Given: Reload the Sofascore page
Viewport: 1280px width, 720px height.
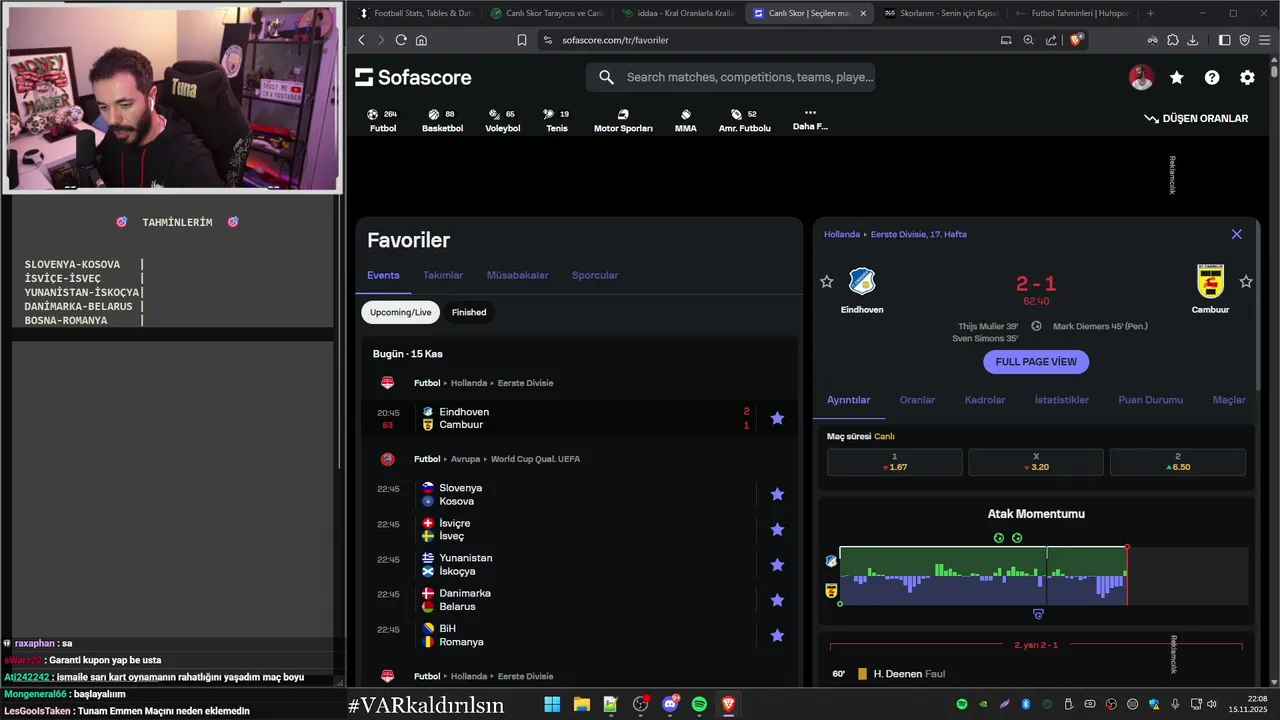Looking at the screenshot, I should point(401,40).
